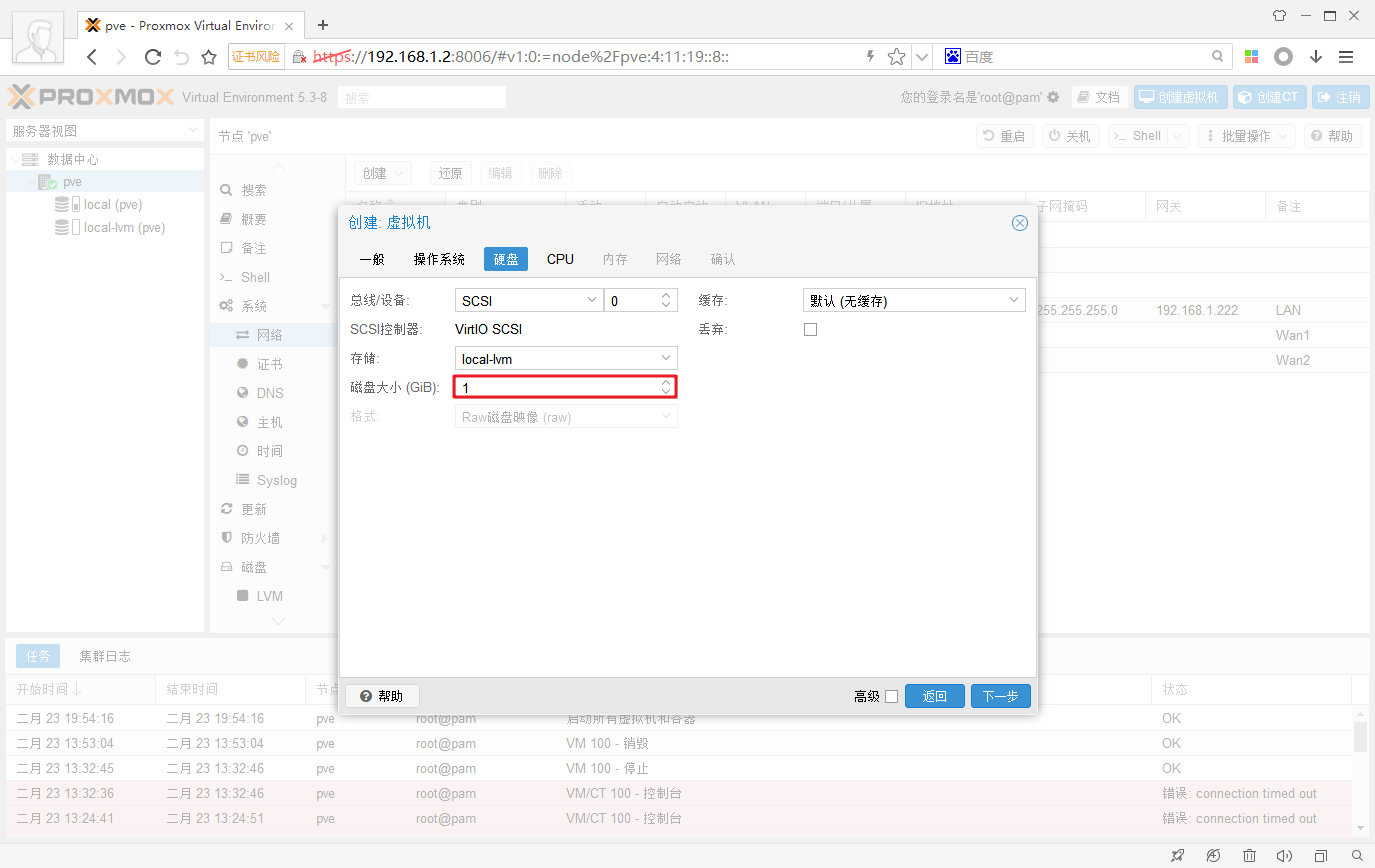This screenshot has height=868, width=1375.
Task: Switch to the General tab
Action: pyautogui.click(x=371, y=259)
